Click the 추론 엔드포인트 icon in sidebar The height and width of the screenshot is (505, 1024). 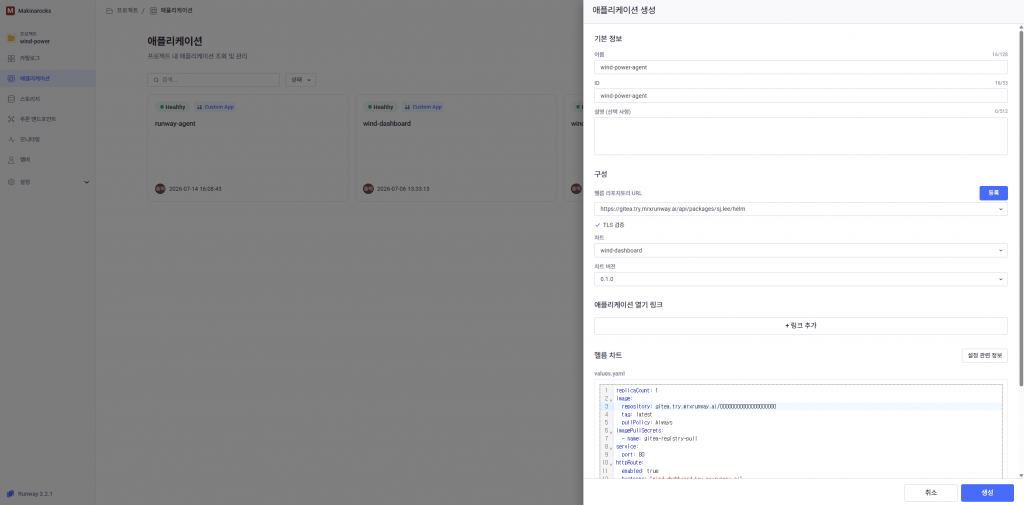point(11,119)
